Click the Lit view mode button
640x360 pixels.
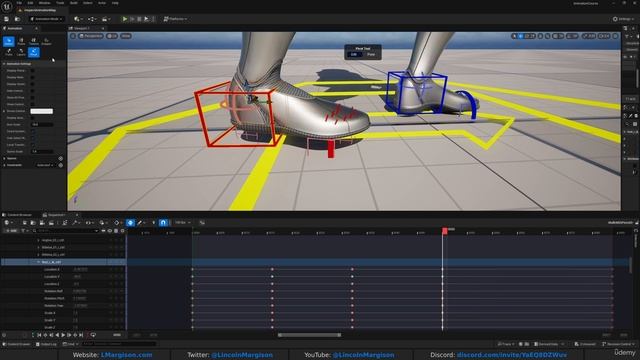point(112,36)
